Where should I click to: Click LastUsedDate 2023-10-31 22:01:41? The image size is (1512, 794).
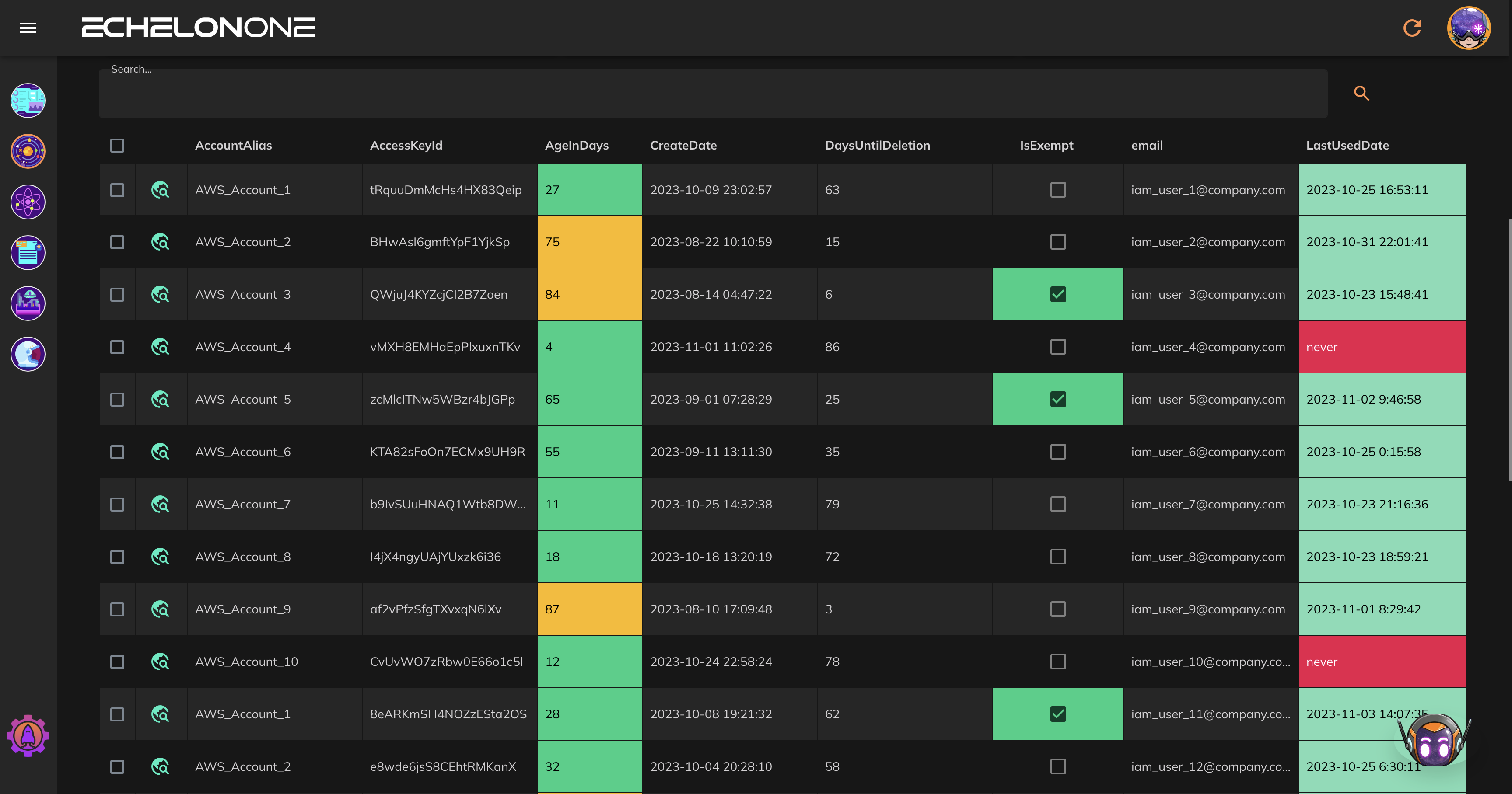pyautogui.click(x=1367, y=242)
